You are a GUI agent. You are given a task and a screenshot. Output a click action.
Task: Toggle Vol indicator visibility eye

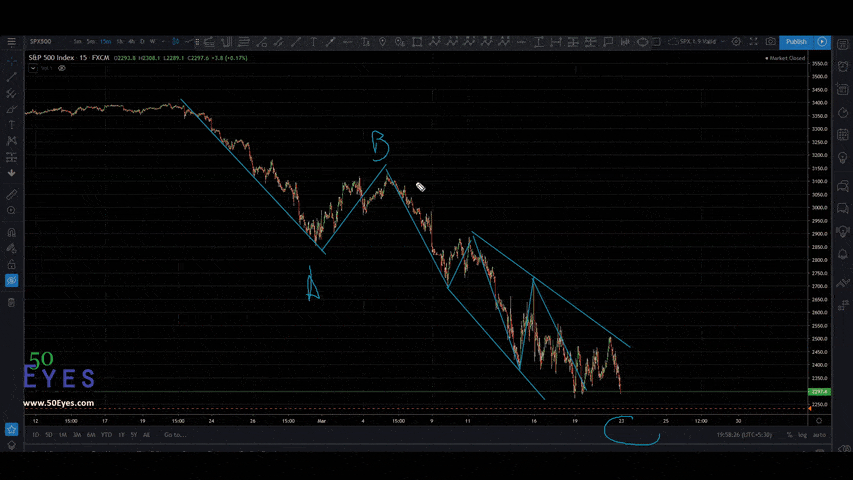coord(61,68)
